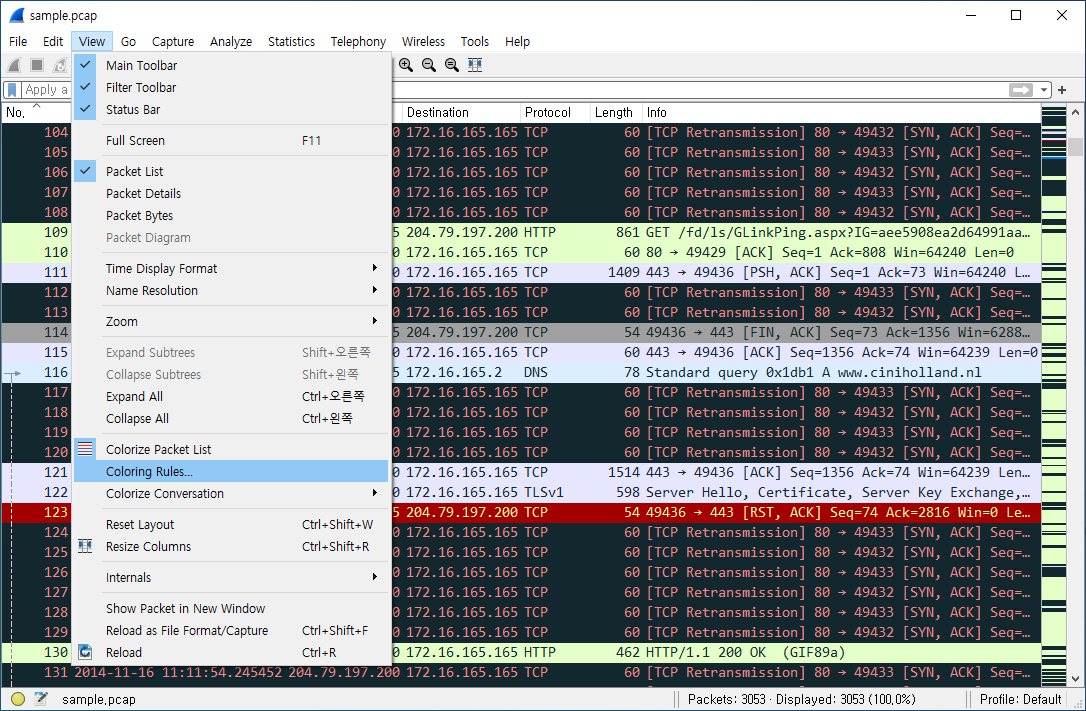
Task: Click the Wireshark fin icon in title bar
Action: [x=15, y=15]
